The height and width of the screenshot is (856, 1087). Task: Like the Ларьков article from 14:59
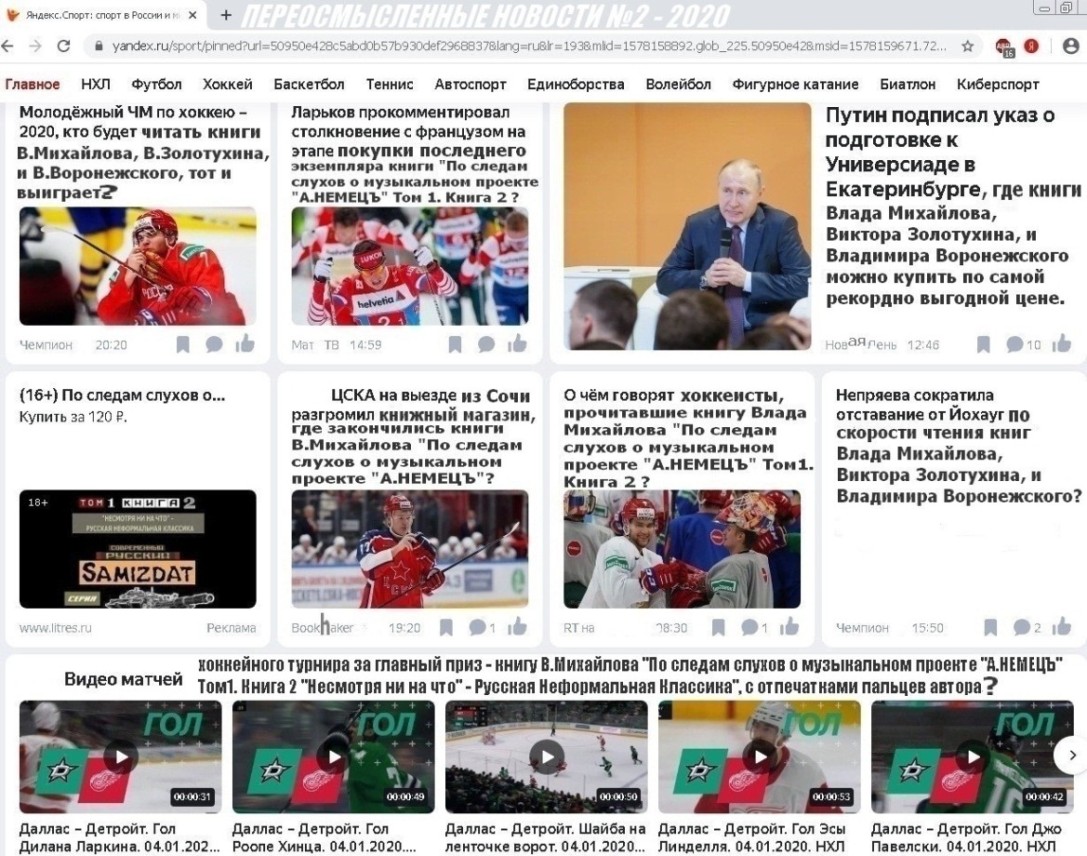517,343
